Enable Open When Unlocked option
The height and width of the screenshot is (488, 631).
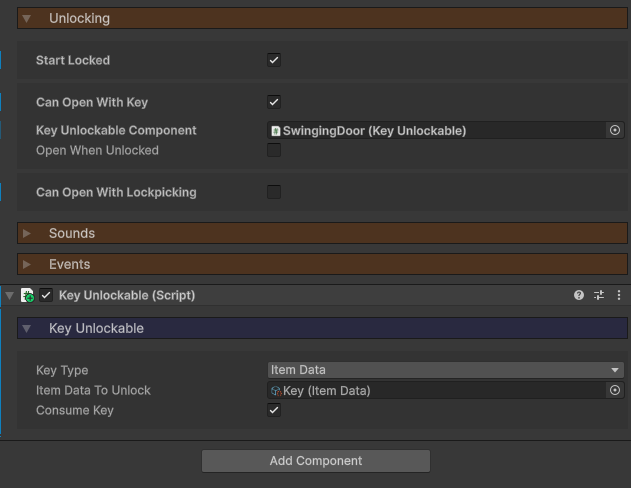(x=274, y=150)
